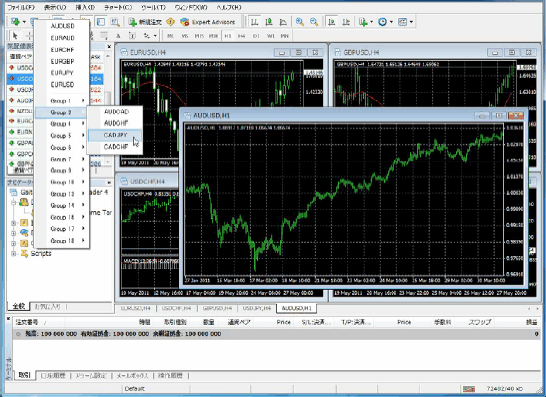
Task: Open the new chart dropdown arrow
Action: 24,22
